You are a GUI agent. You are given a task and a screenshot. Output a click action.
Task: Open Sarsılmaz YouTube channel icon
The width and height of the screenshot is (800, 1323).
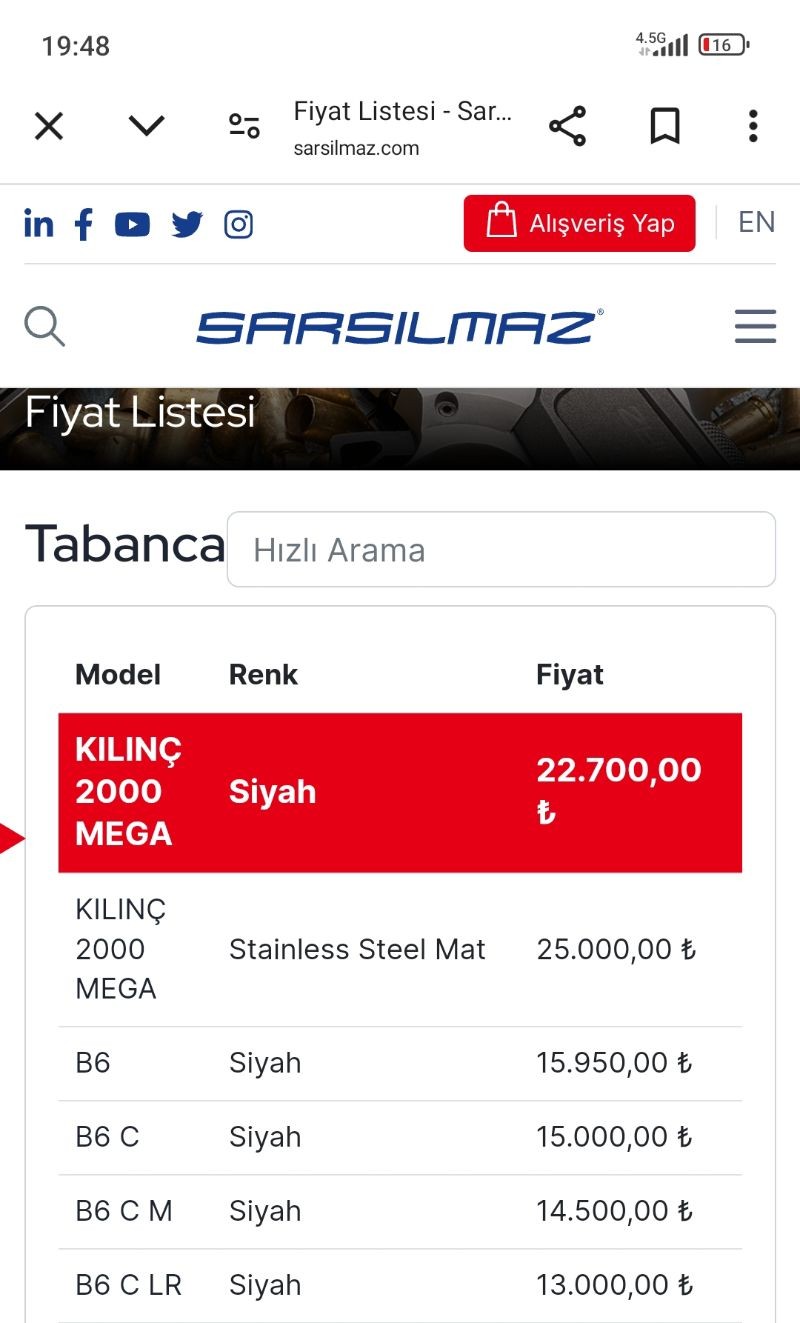pyautogui.click(x=132, y=224)
